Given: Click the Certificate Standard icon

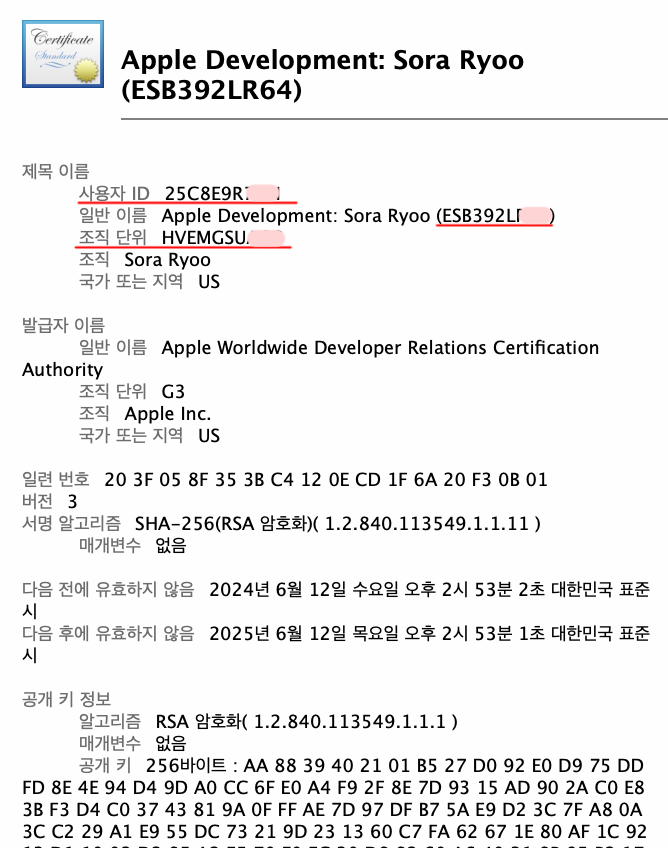Looking at the screenshot, I should [x=63, y=54].
